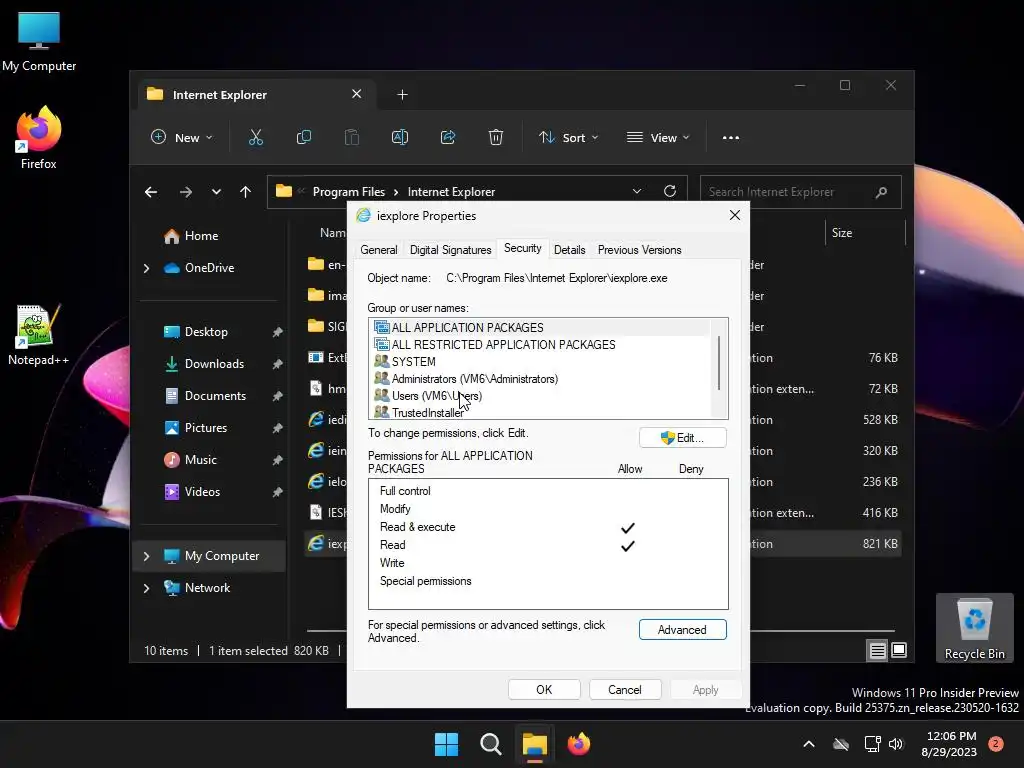The height and width of the screenshot is (768, 1024).
Task: Add a new Explorer tab with plus
Action: [x=402, y=95]
